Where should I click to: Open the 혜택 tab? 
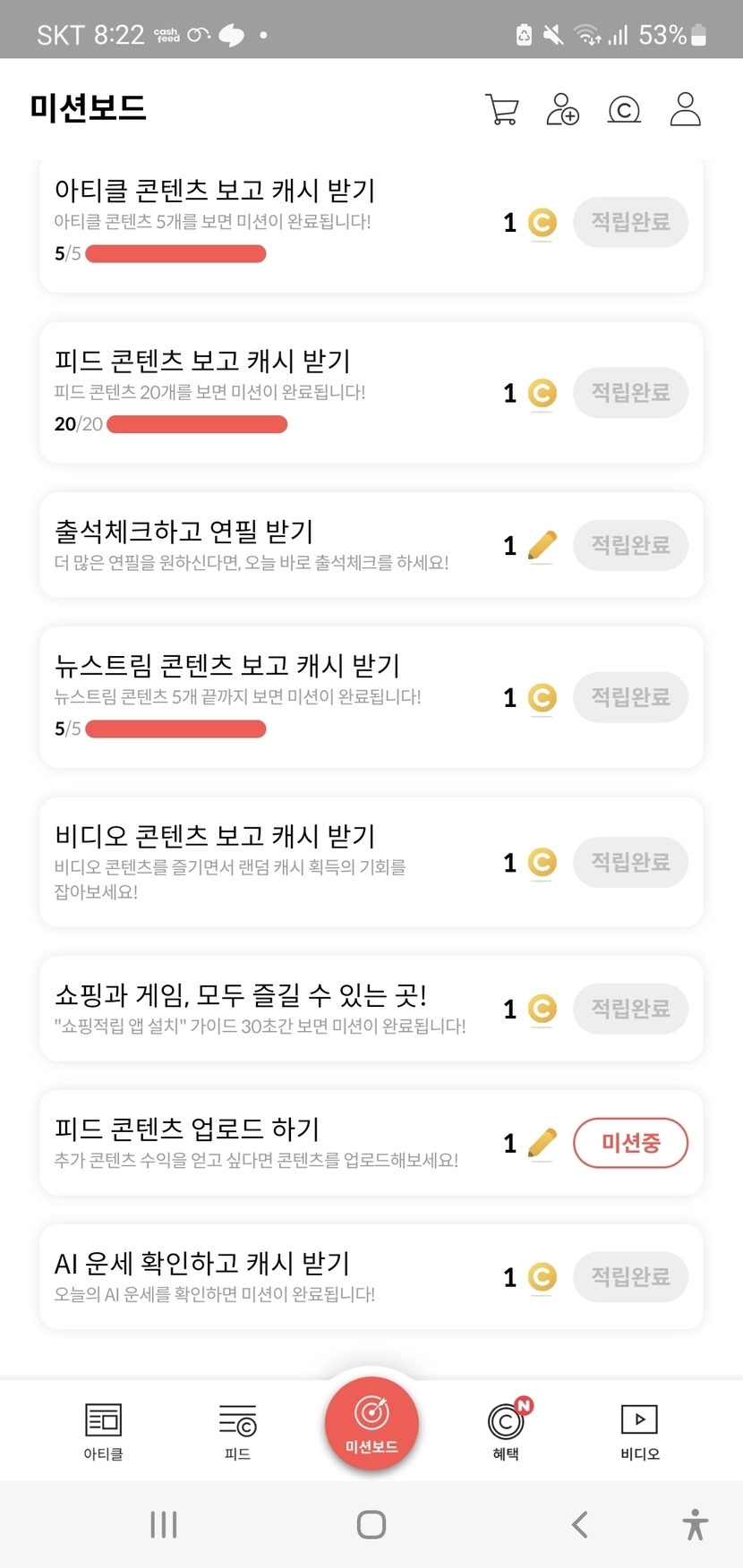506,1430
